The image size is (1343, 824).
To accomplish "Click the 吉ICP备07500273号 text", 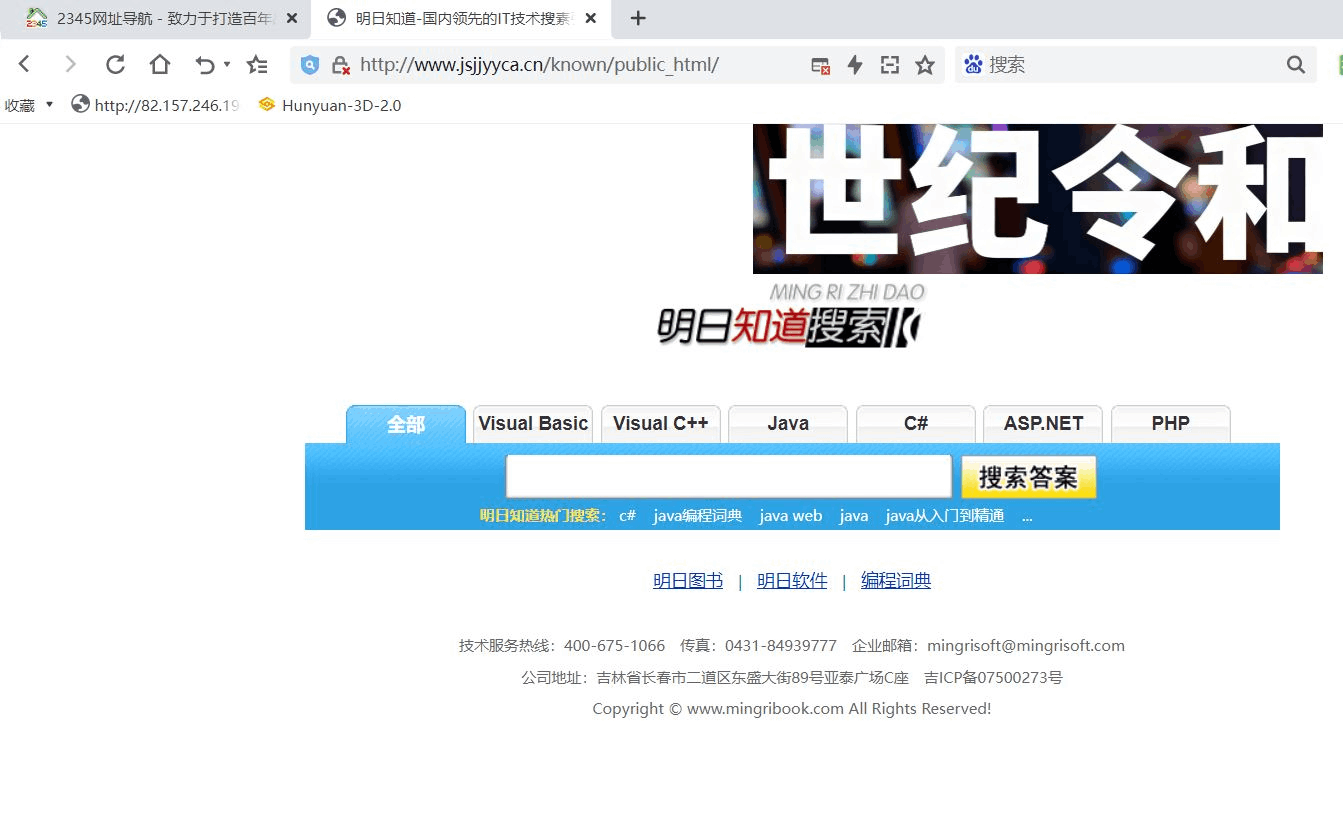I will (993, 678).
